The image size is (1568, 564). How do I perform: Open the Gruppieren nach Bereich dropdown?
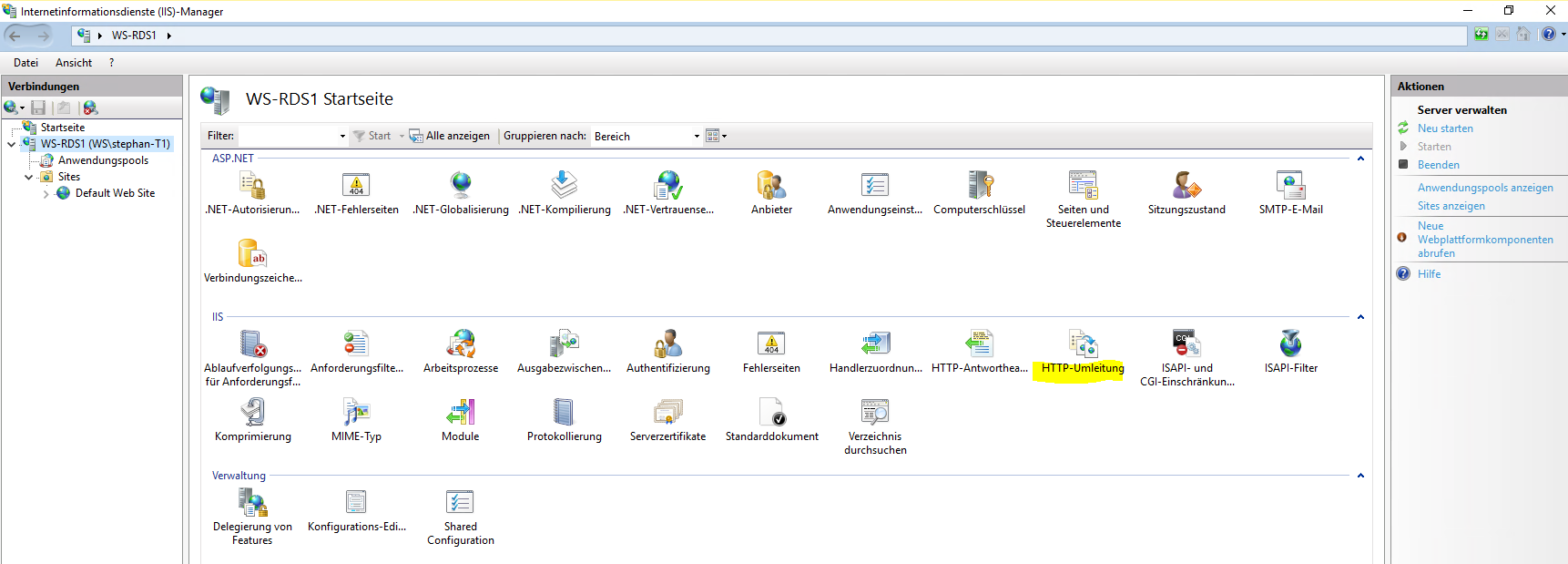[x=697, y=136]
